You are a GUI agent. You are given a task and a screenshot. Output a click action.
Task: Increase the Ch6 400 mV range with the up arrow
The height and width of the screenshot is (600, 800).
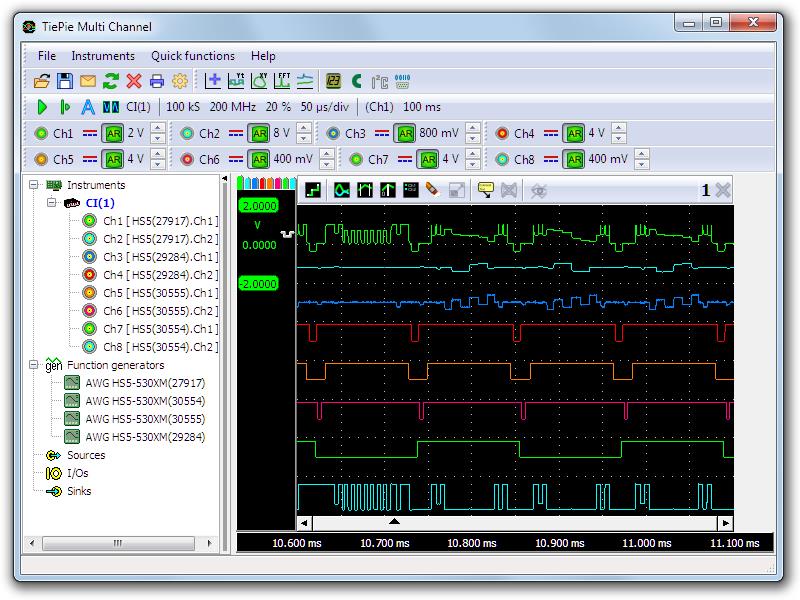(x=327, y=155)
